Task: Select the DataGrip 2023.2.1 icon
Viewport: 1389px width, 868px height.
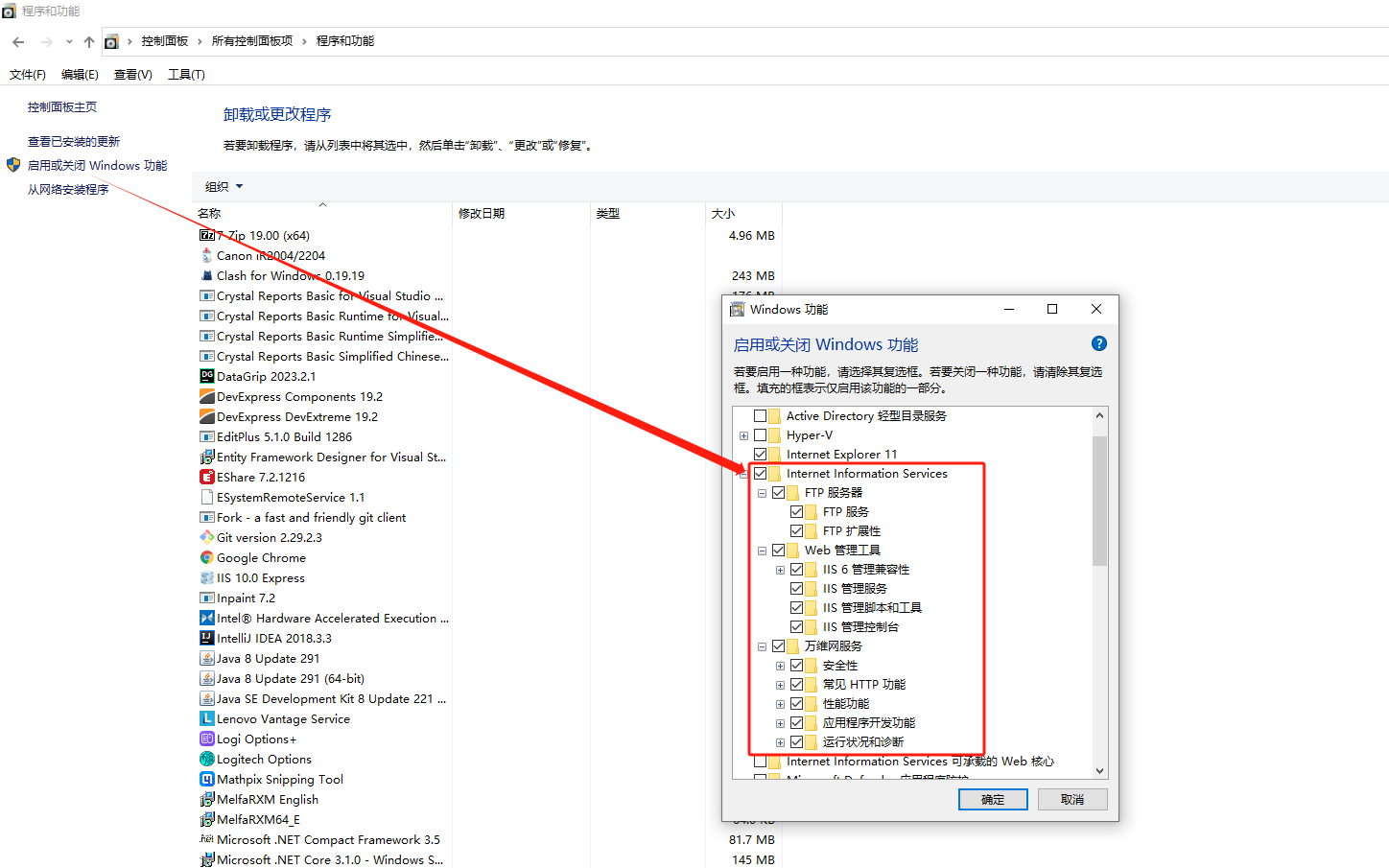Action: click(x=207, y=376)
